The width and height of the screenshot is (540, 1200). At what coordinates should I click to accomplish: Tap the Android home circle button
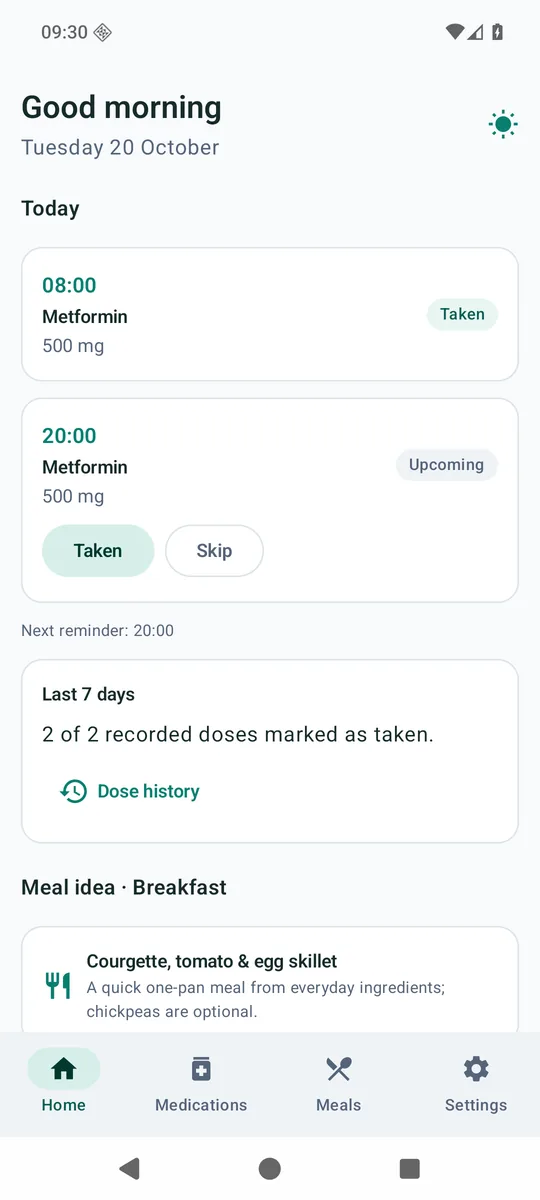(x=270, y=1168)
